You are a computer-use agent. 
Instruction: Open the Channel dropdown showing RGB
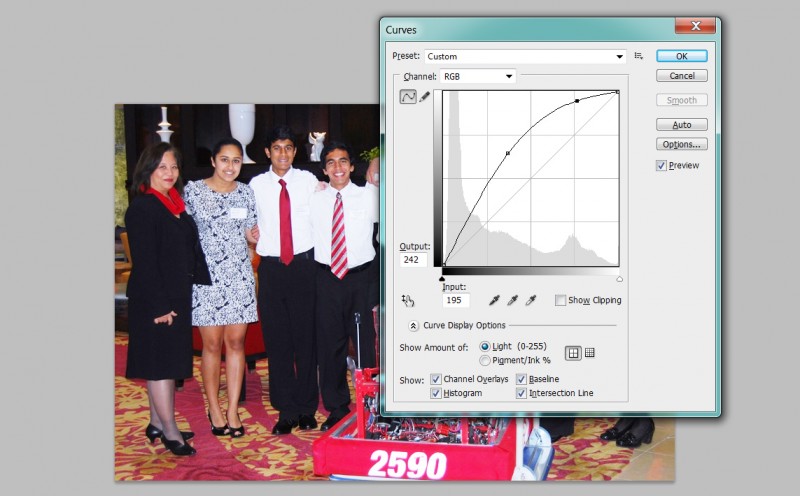(478, 77)
